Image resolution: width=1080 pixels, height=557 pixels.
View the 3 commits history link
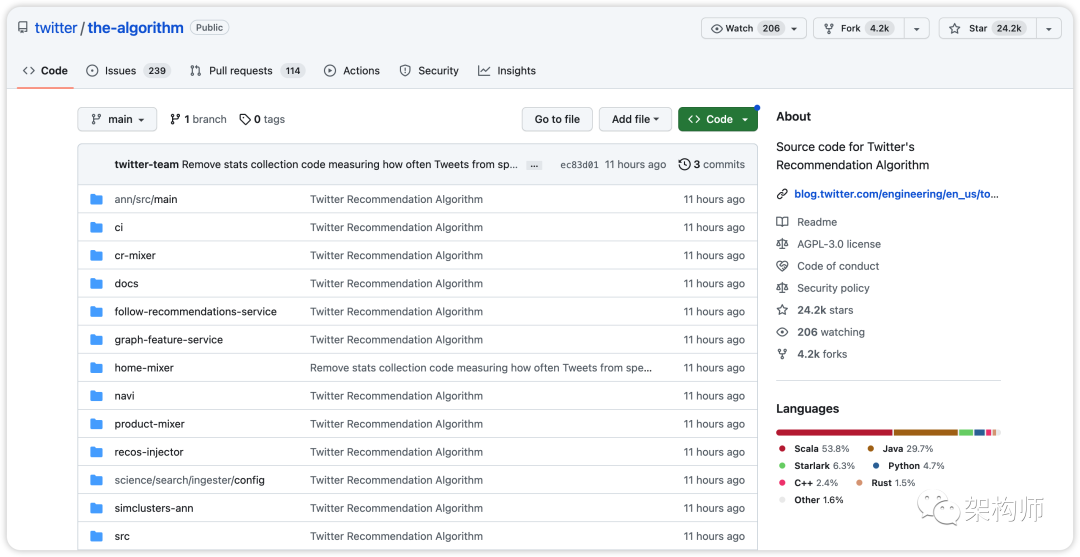[712, 165]
